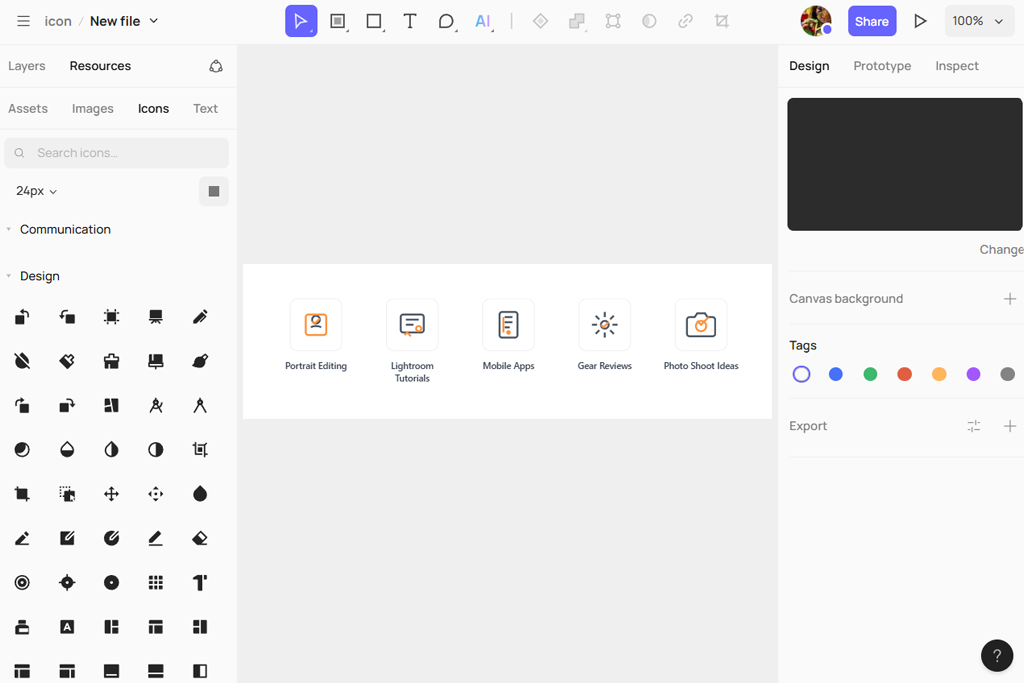Insert the crosshair focus icon

point(67,582)
